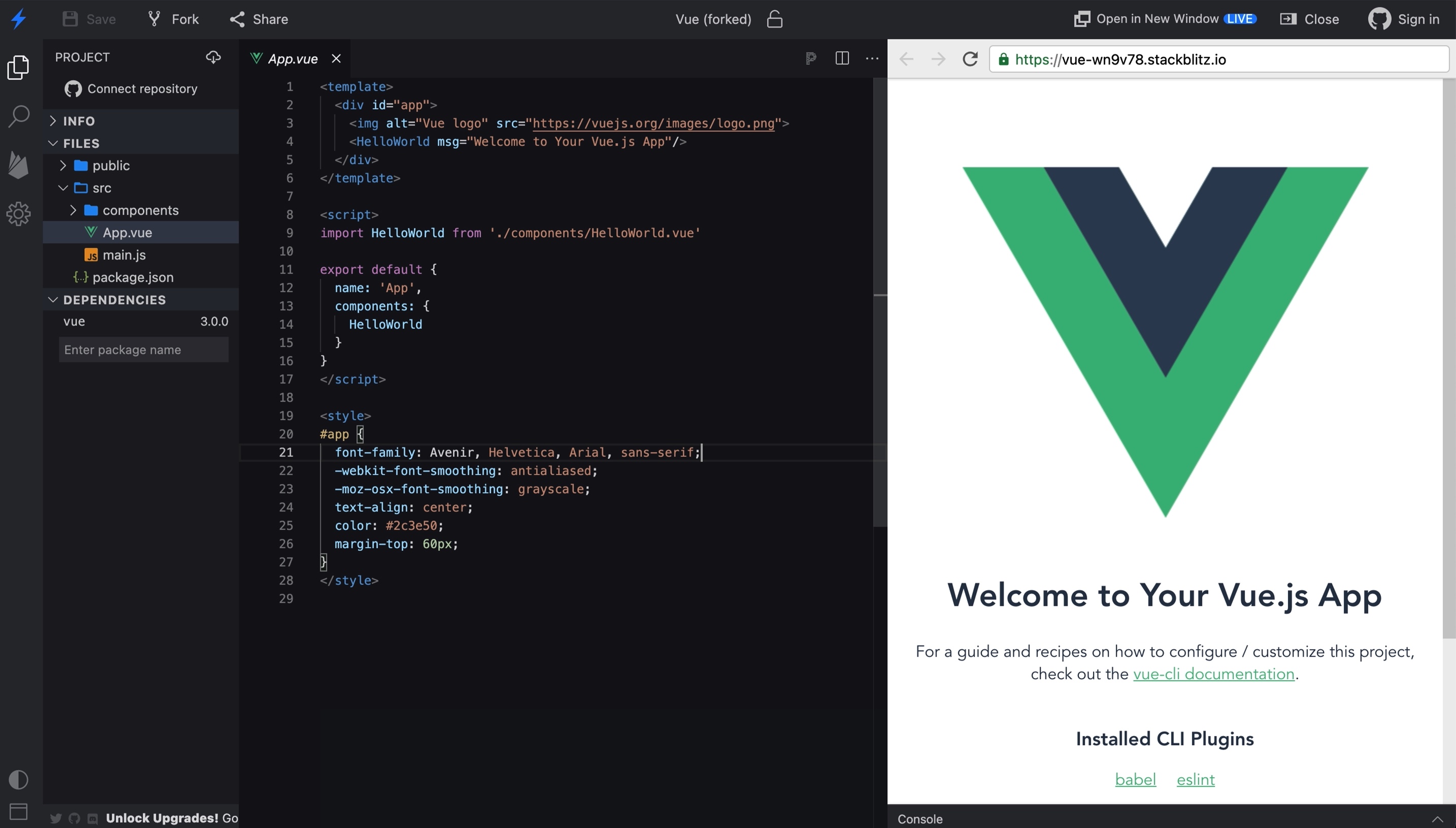The height and width of the screenshot is (828, 1456).
Task: Click the Prettier format icon in editor toolbar
Action: (811, 58)
